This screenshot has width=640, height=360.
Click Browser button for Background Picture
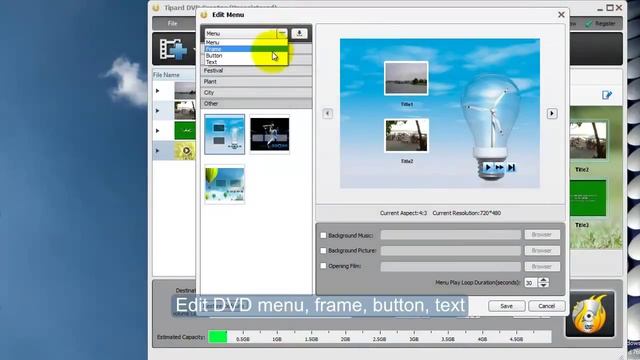point(542,250)
